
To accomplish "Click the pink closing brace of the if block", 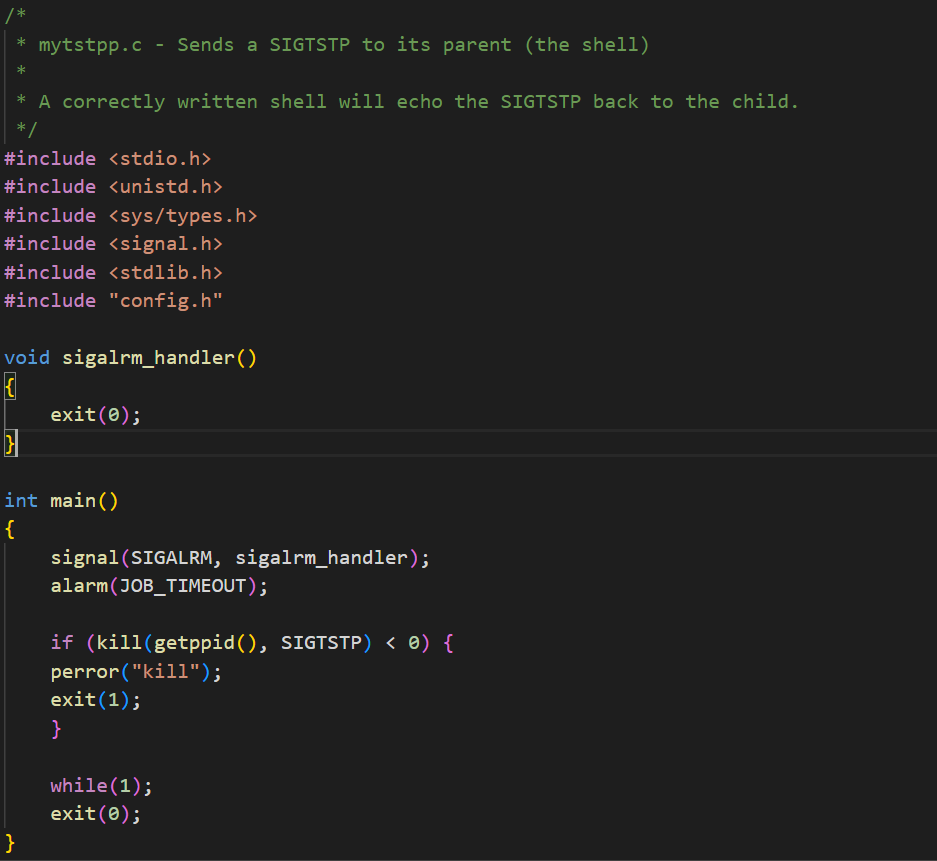I will pos(56,728).
